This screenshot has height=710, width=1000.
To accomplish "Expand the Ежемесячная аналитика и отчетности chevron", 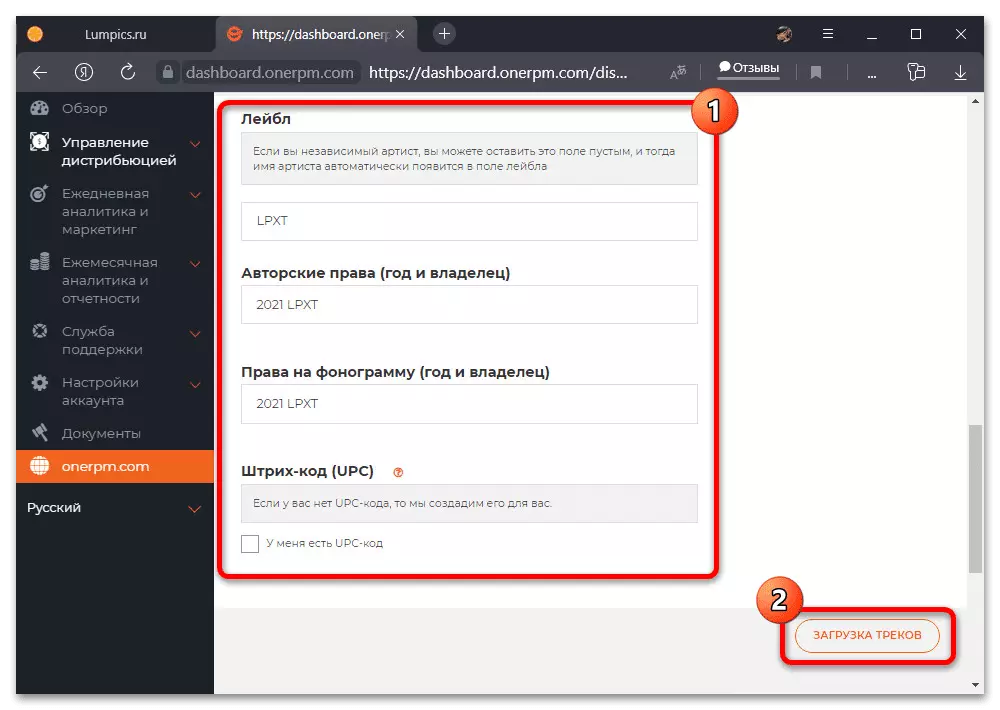I will pos(195,263).
